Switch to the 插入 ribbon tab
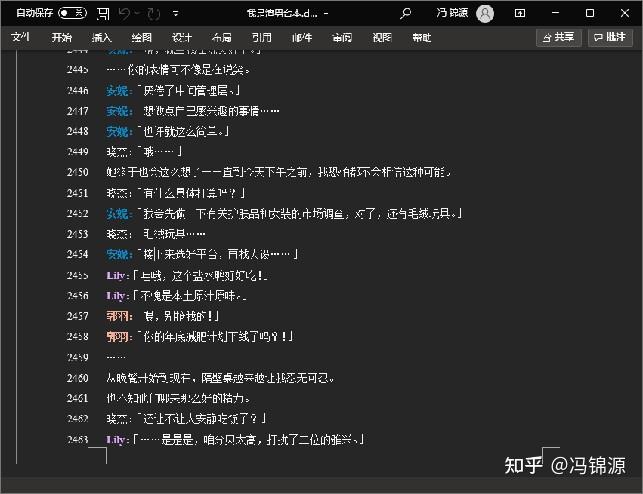This screenshot has height=494, width=643. [x=101, y=38]
